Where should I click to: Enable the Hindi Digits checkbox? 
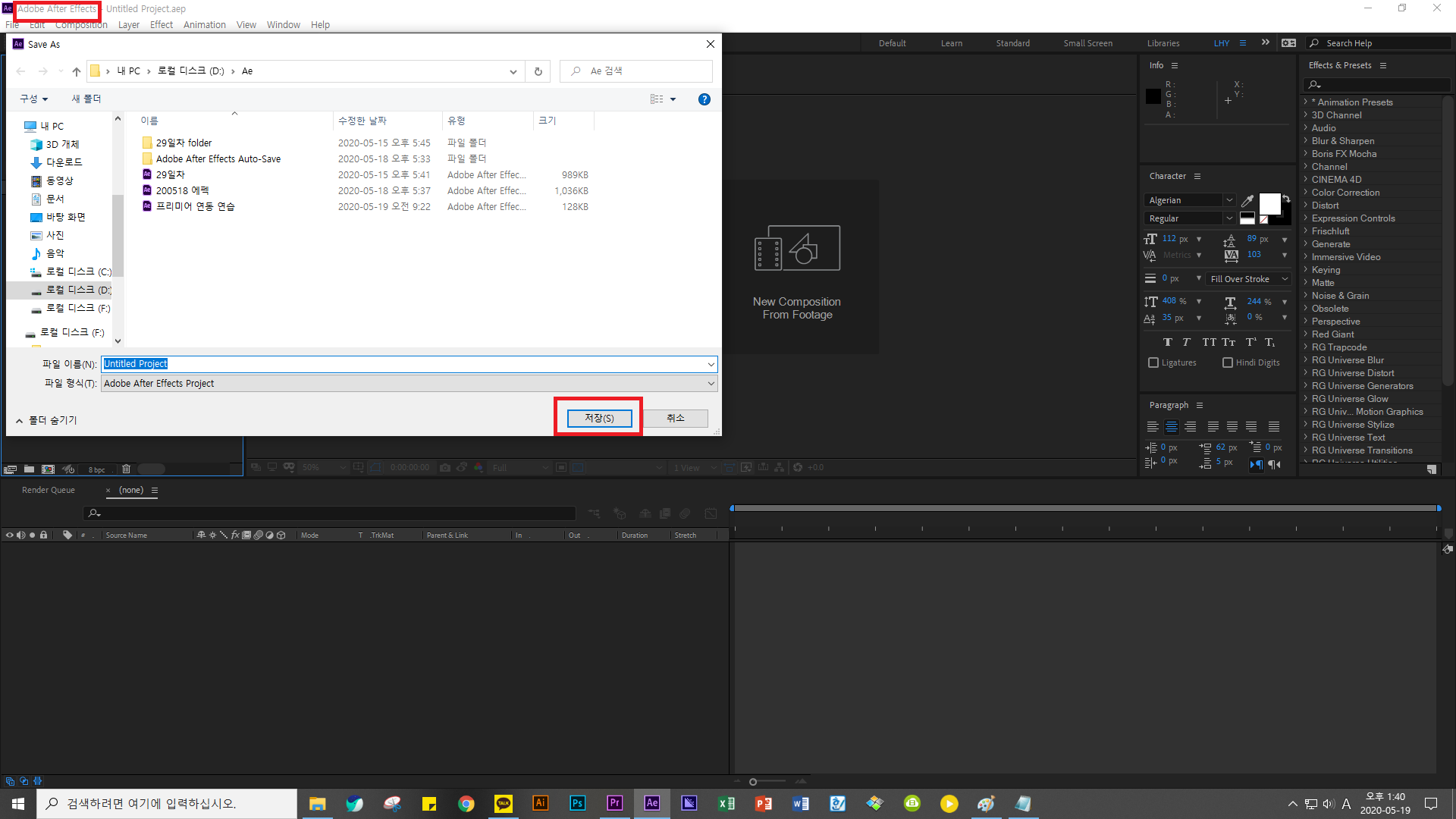point(1228,363)
